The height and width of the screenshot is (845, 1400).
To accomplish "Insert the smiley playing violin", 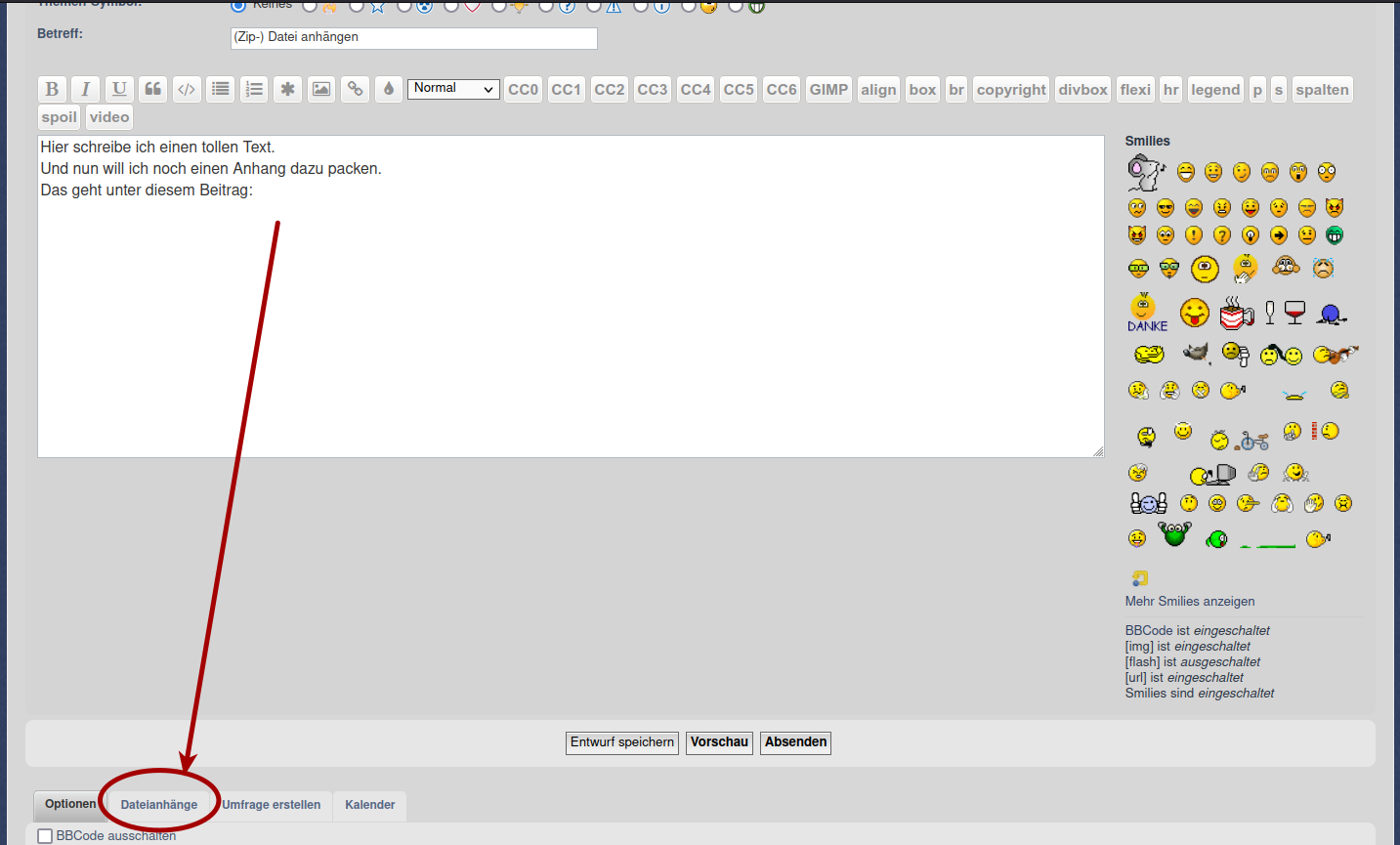I will 1336,354.
